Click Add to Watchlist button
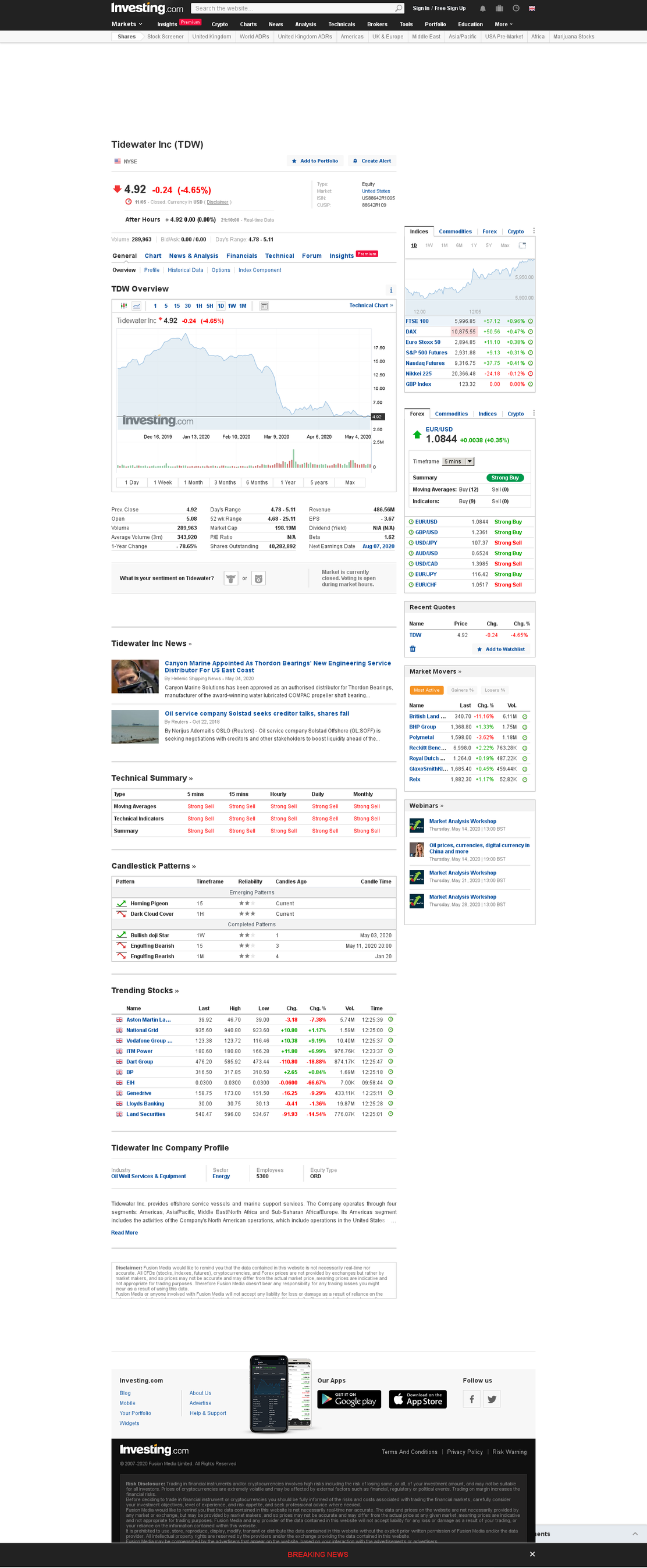647x1568 pixels. pos(501,649)
